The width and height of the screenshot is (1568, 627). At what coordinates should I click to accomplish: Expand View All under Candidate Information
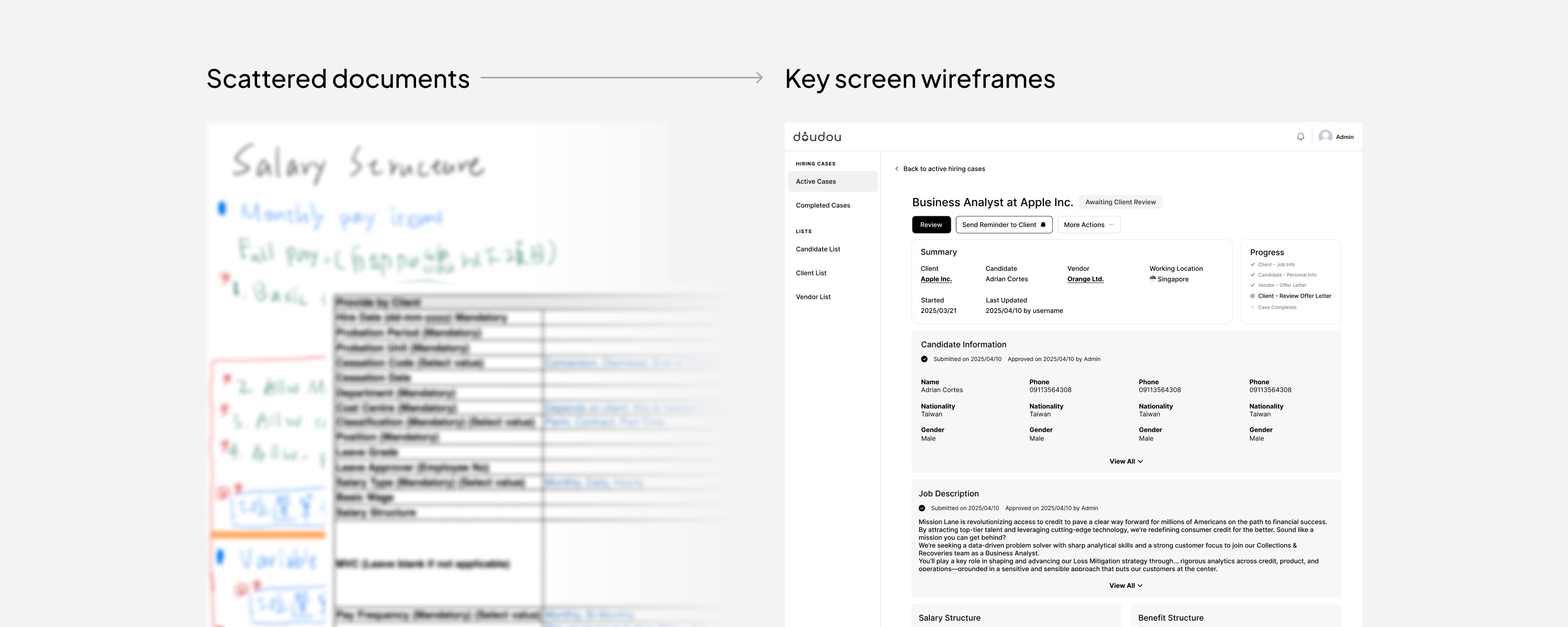coord(1126,461)
